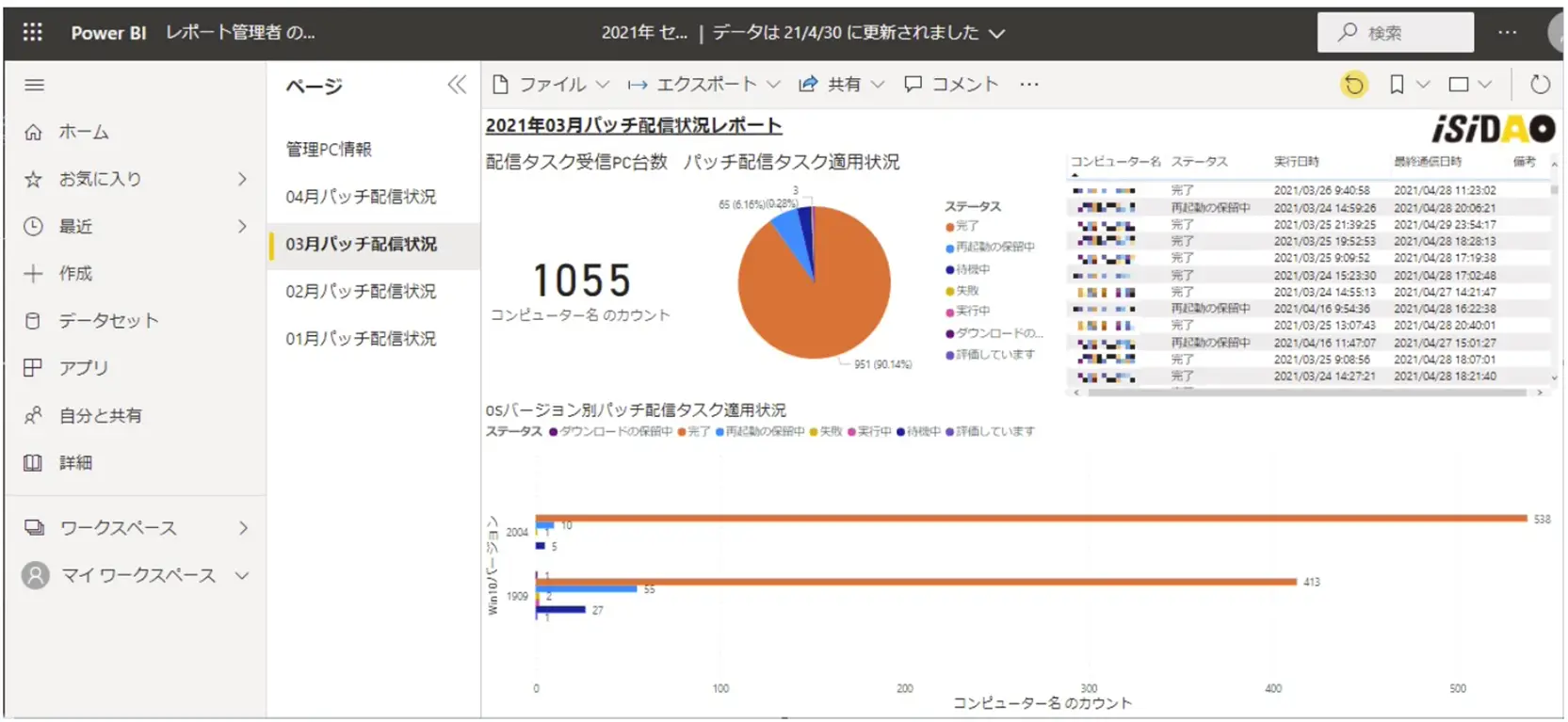Click the Workspaces icon
Viewport: 1568px width, 722px height.
coord(34,527)
